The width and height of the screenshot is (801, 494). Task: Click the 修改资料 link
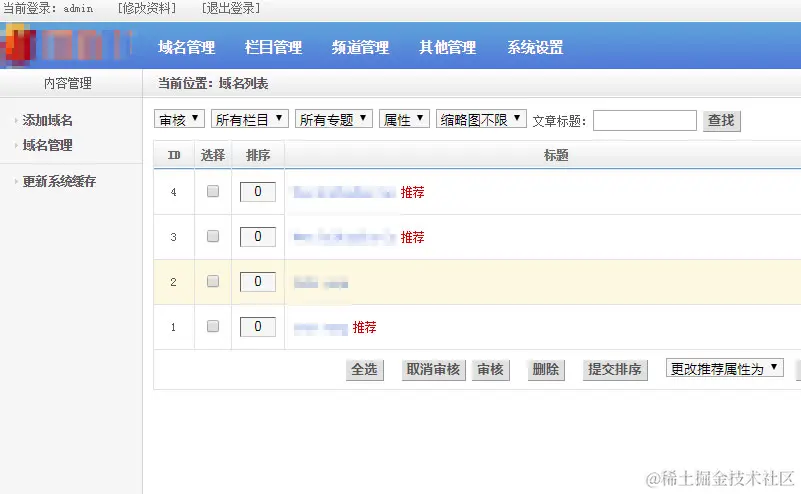[x=147, y=8]
